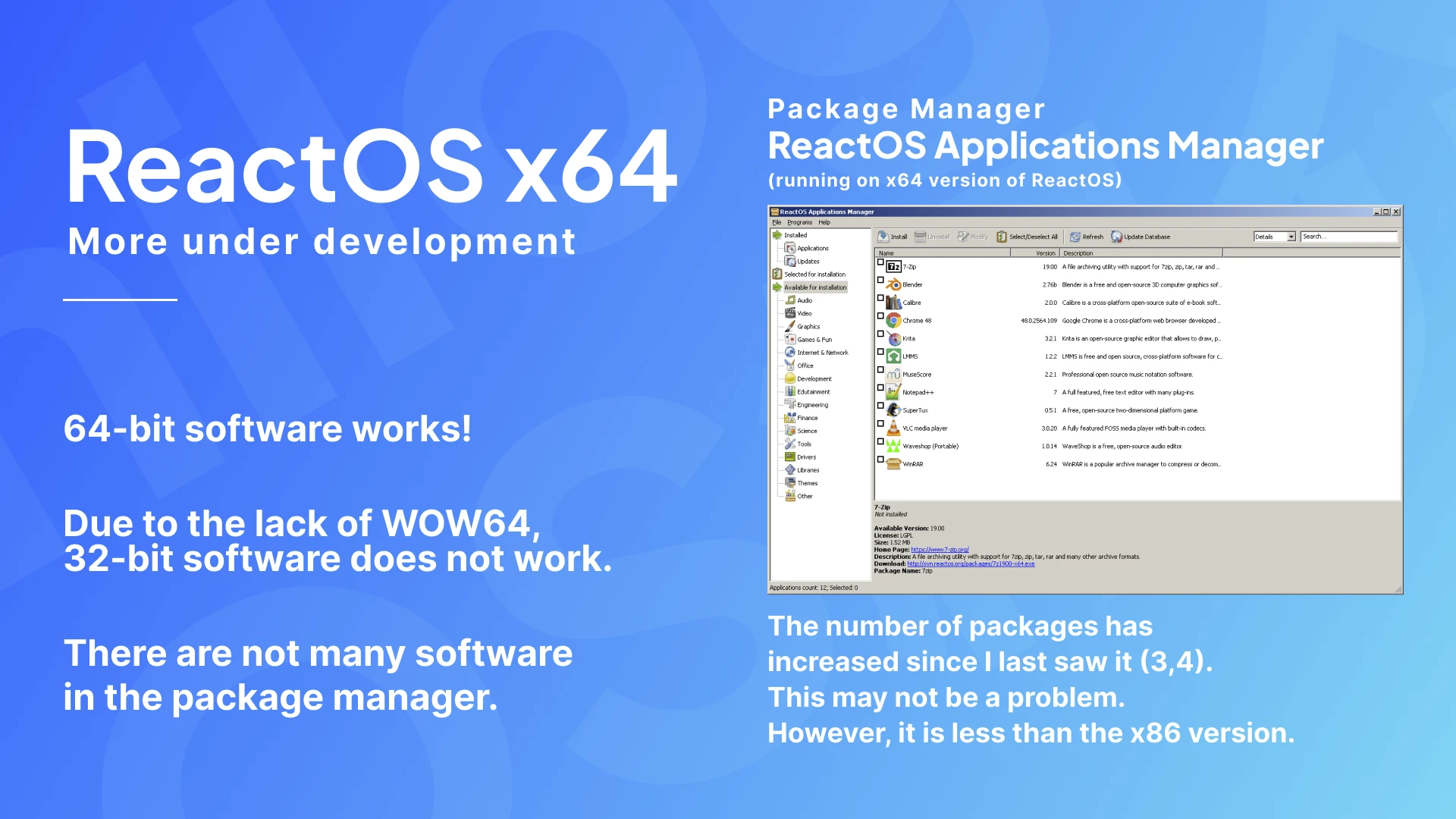Open the Programs menu
The image size is (1456, 819).
[x=799, y=222]
